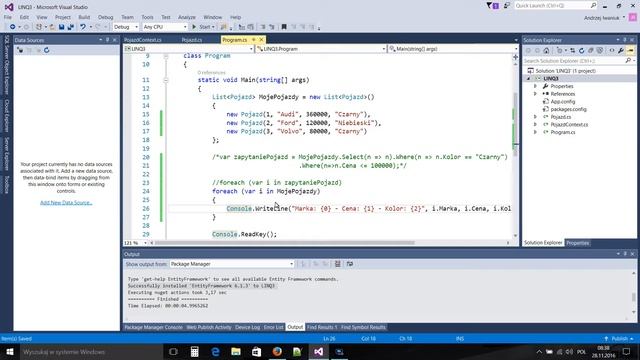This screenshot has width=640, height=360.
Task: Click the Start debugging button
Action: 202,27
